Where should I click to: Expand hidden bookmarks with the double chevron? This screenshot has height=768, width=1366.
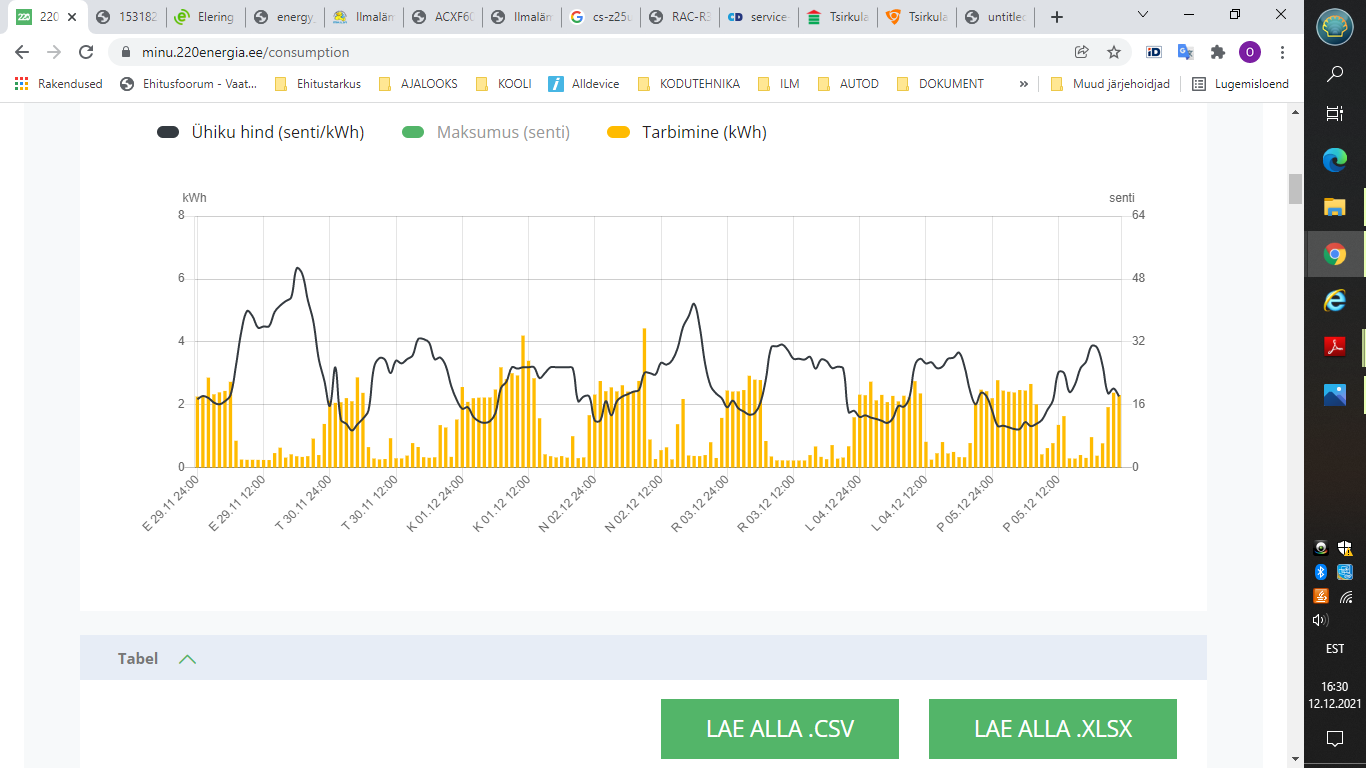click(1023, 84)
